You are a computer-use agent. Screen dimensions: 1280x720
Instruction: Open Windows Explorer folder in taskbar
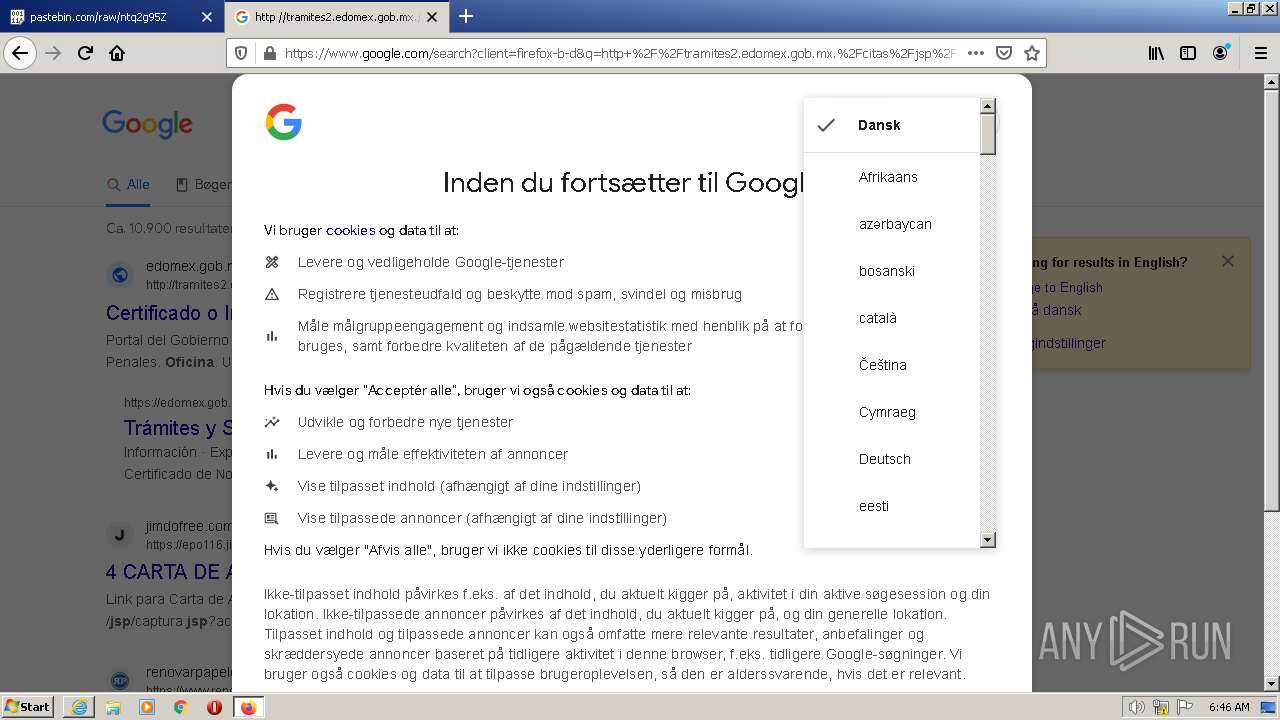pos(113,707)
